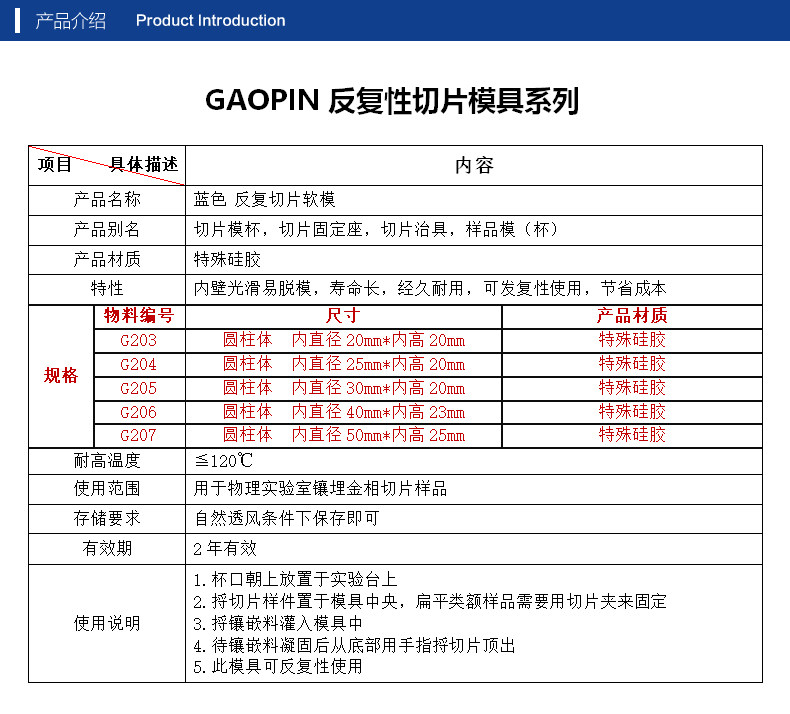Click the '产品介绍' header label
The height and width of the screenshot is (714, 790).
coord(71,21)
